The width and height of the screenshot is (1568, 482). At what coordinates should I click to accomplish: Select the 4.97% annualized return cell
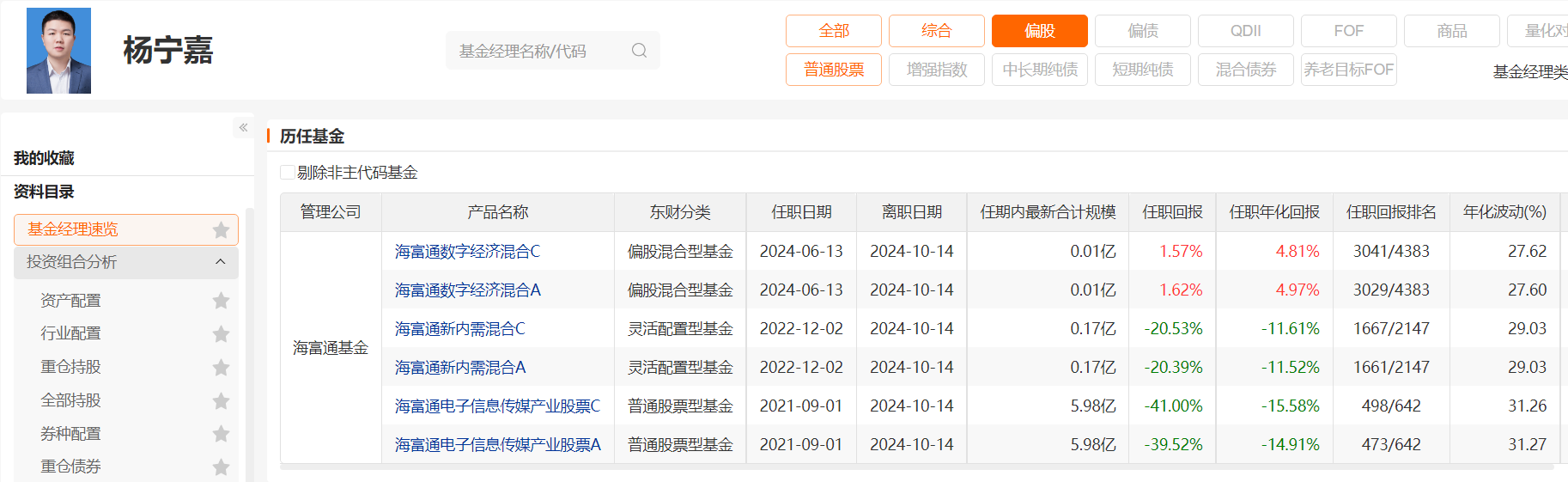point(1274,290)
